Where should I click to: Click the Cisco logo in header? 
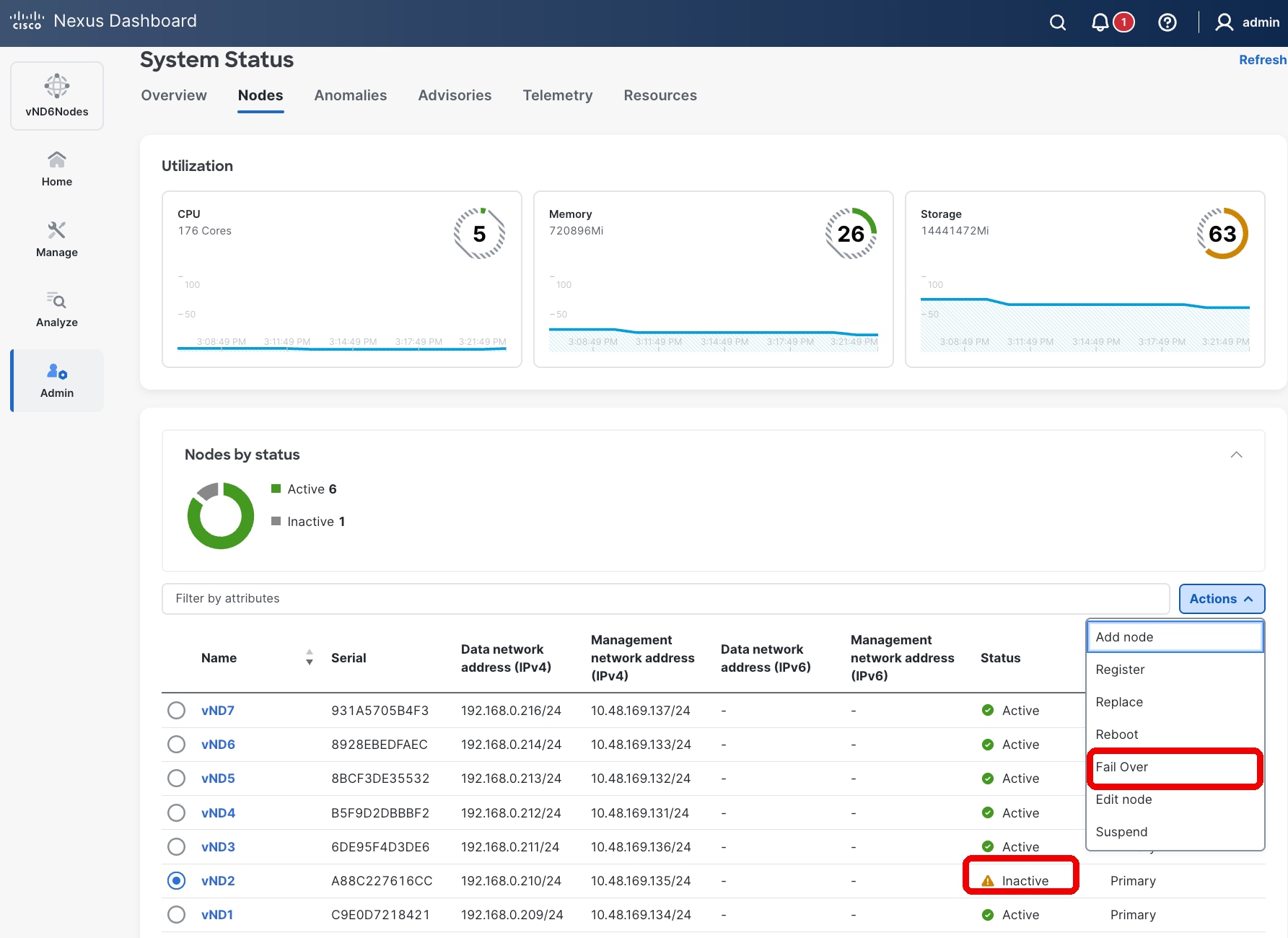[27, 21]
